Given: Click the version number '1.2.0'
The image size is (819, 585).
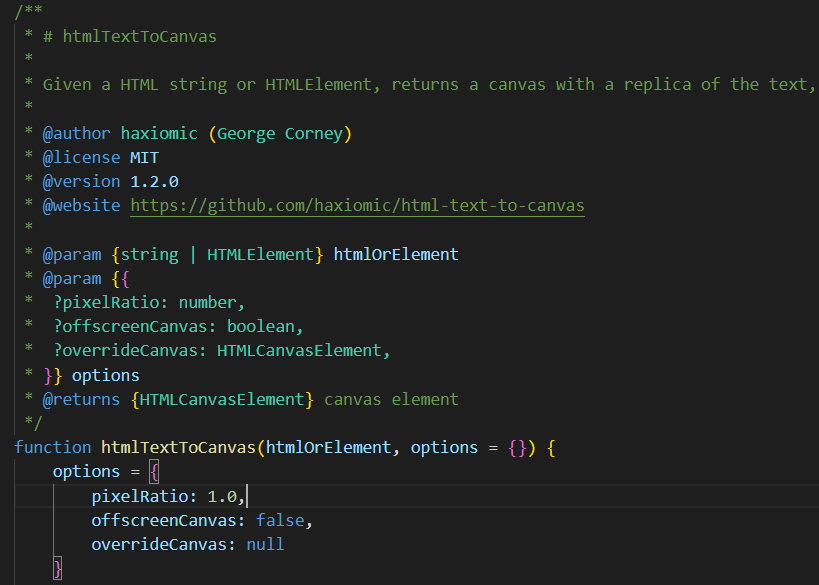Looking at the screenshot, I should 154,182.
